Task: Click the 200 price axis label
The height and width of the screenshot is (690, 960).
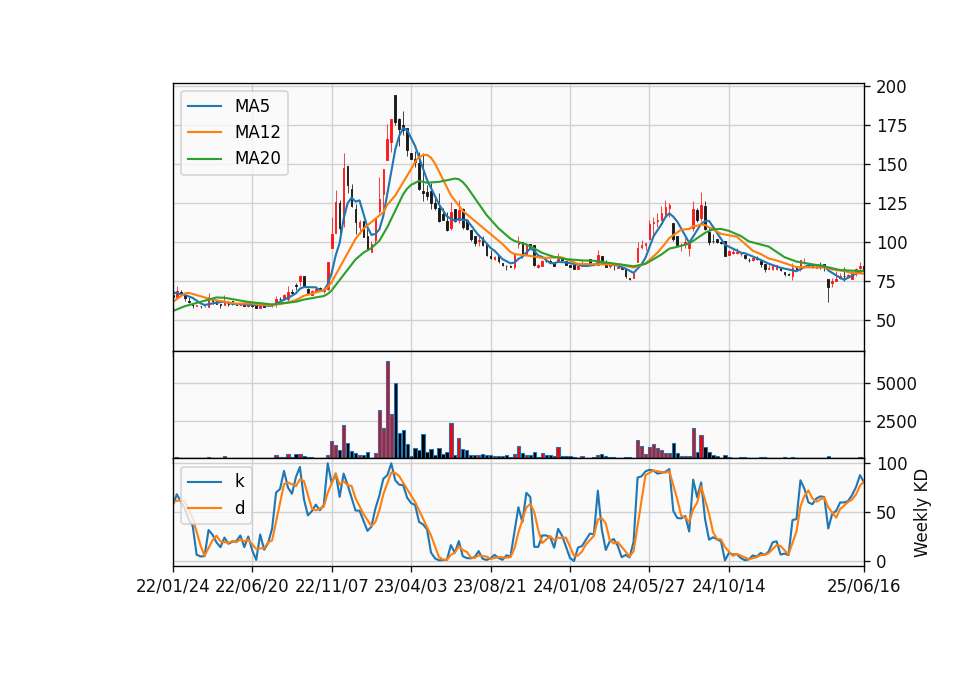Action: (891, 87)
